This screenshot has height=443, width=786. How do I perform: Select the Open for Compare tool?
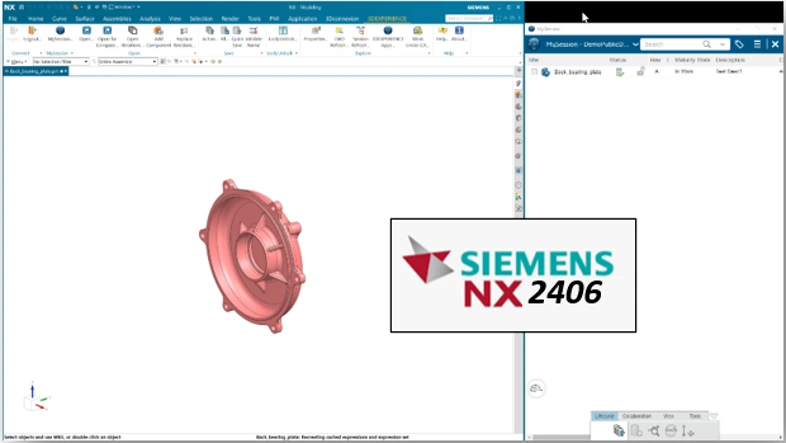pyautogui.click(x=107, y=31)
